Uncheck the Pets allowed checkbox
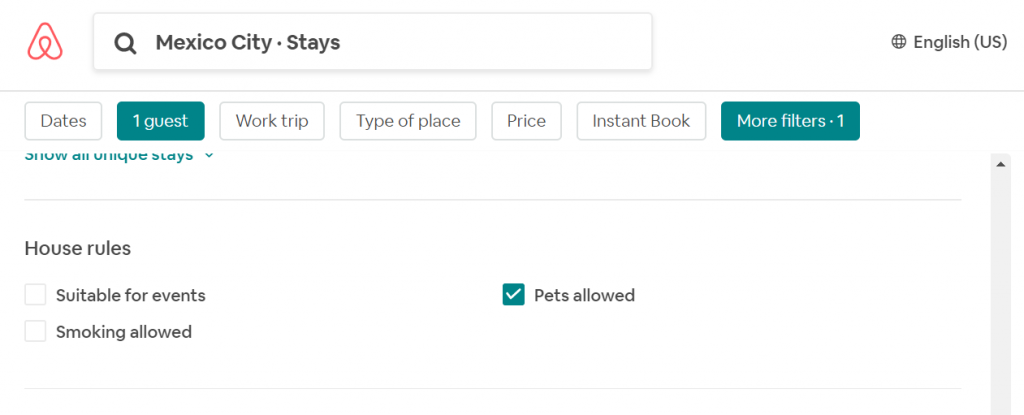This screenshot has height=415, width=1024. click(x=514, y=295)
